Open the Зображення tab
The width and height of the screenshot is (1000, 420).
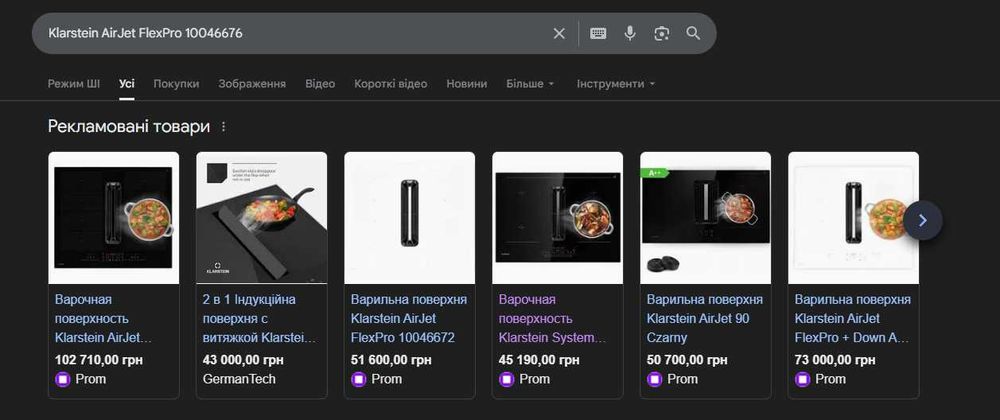[252, 83]
